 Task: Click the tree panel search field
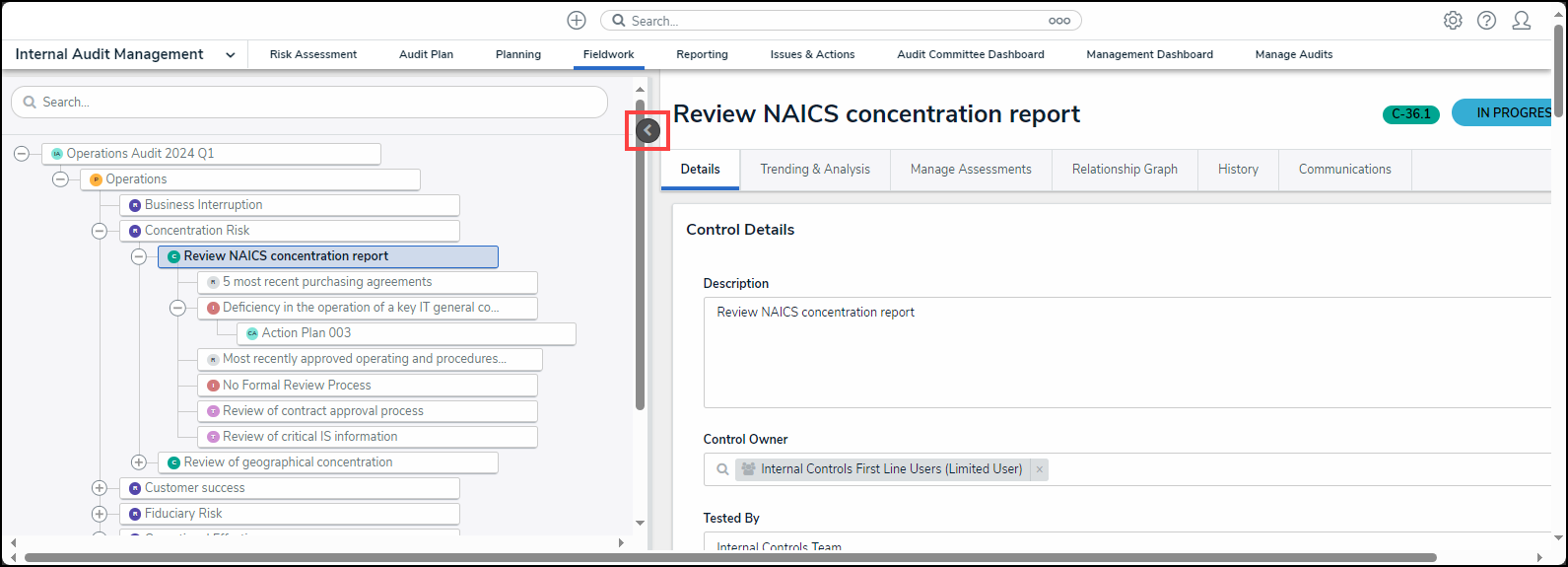tap(309, 103)
